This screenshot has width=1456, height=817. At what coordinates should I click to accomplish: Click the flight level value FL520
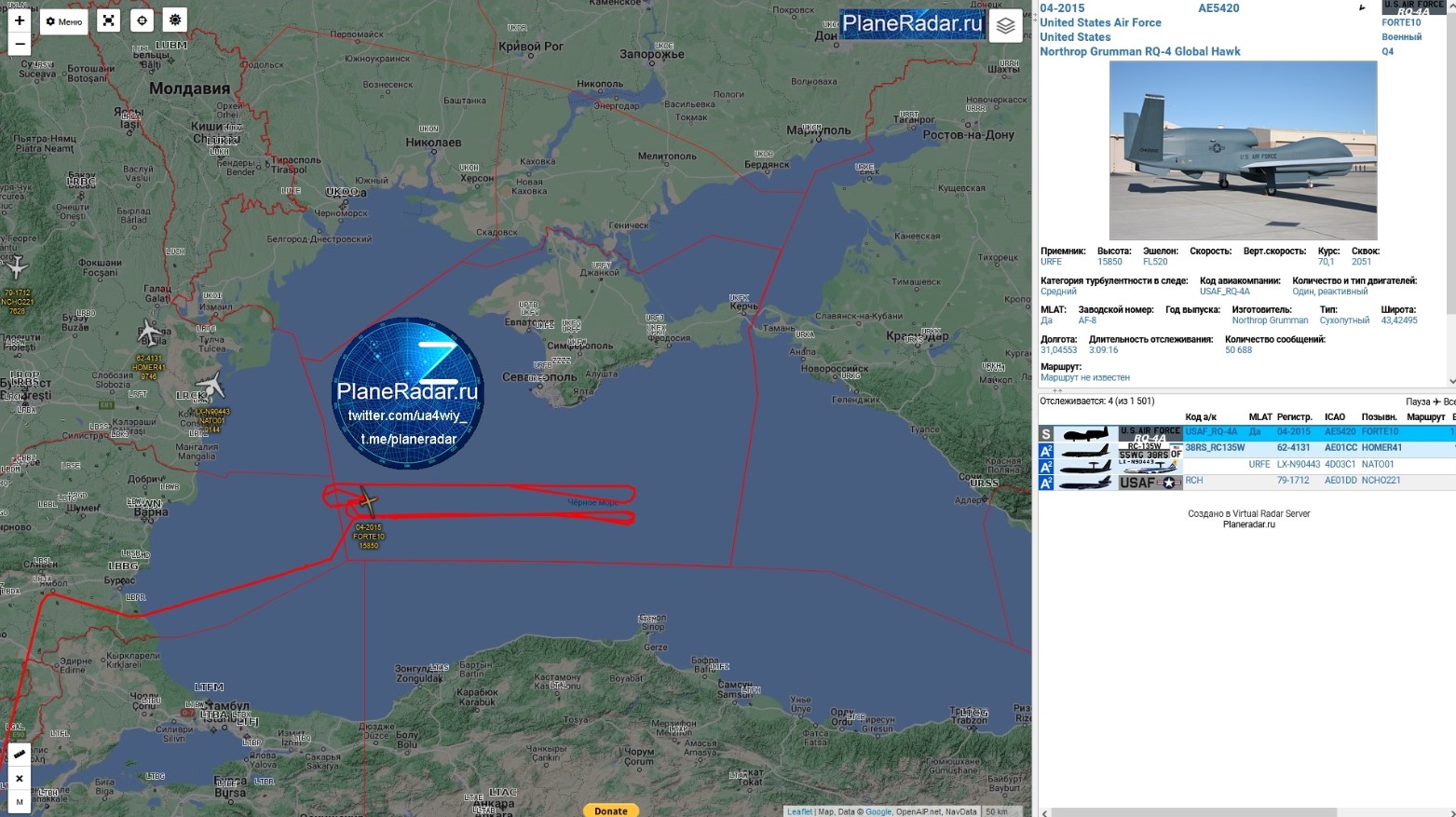tap(1155, 262)
